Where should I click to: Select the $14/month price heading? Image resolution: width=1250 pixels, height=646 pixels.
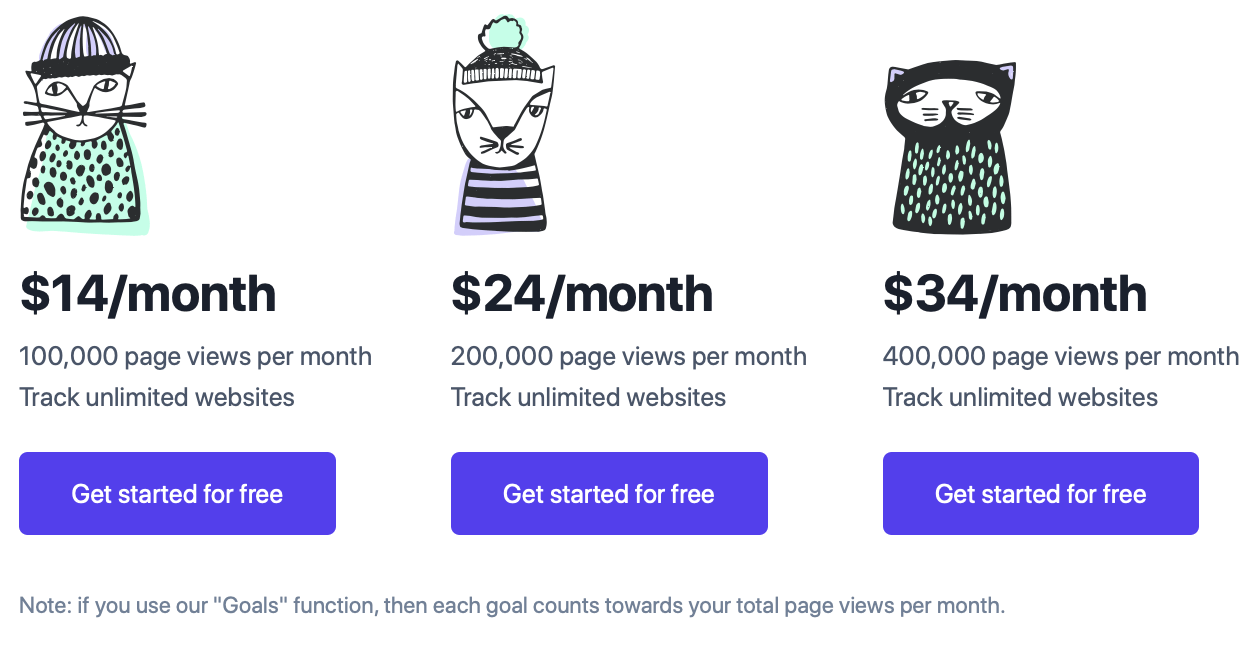148,293
